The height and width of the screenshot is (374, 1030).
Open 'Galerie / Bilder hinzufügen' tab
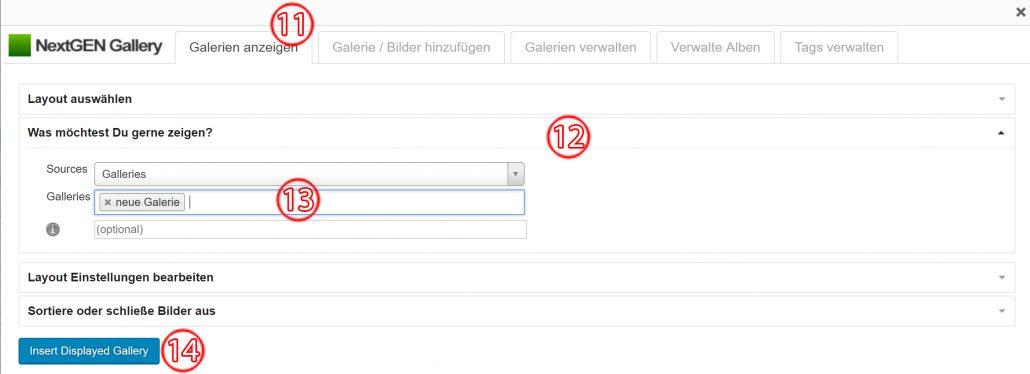(411, 47)
